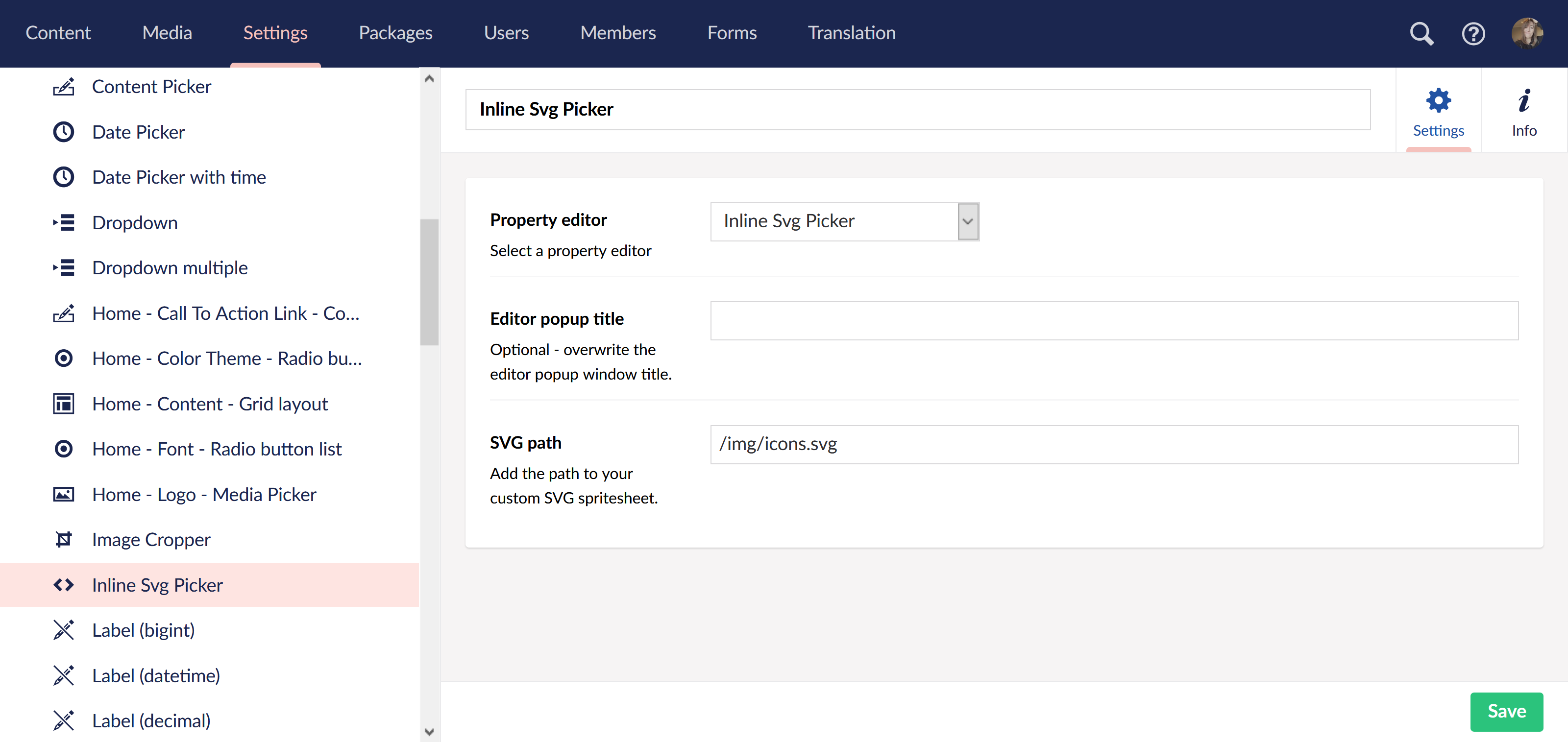
Task: Select Label (decimal) in the tree
Action: click(x=151, y=721)
